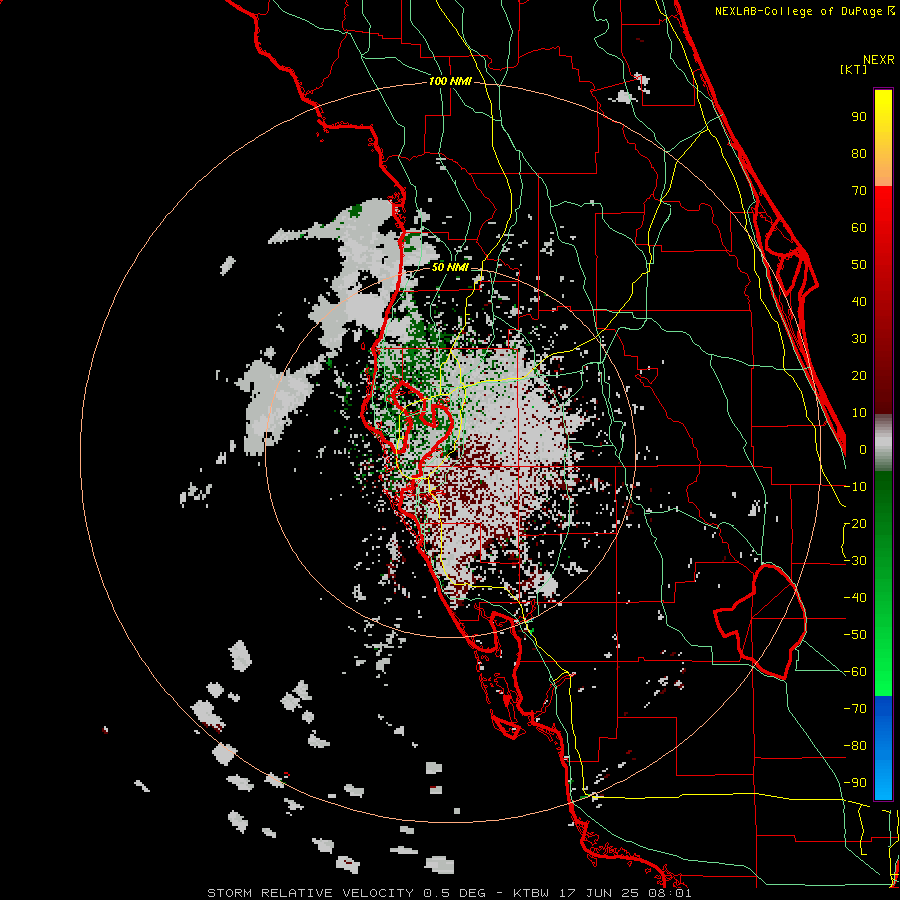
Task: Click the NEXR label above the color bar
Action: (x=879, y=60)
